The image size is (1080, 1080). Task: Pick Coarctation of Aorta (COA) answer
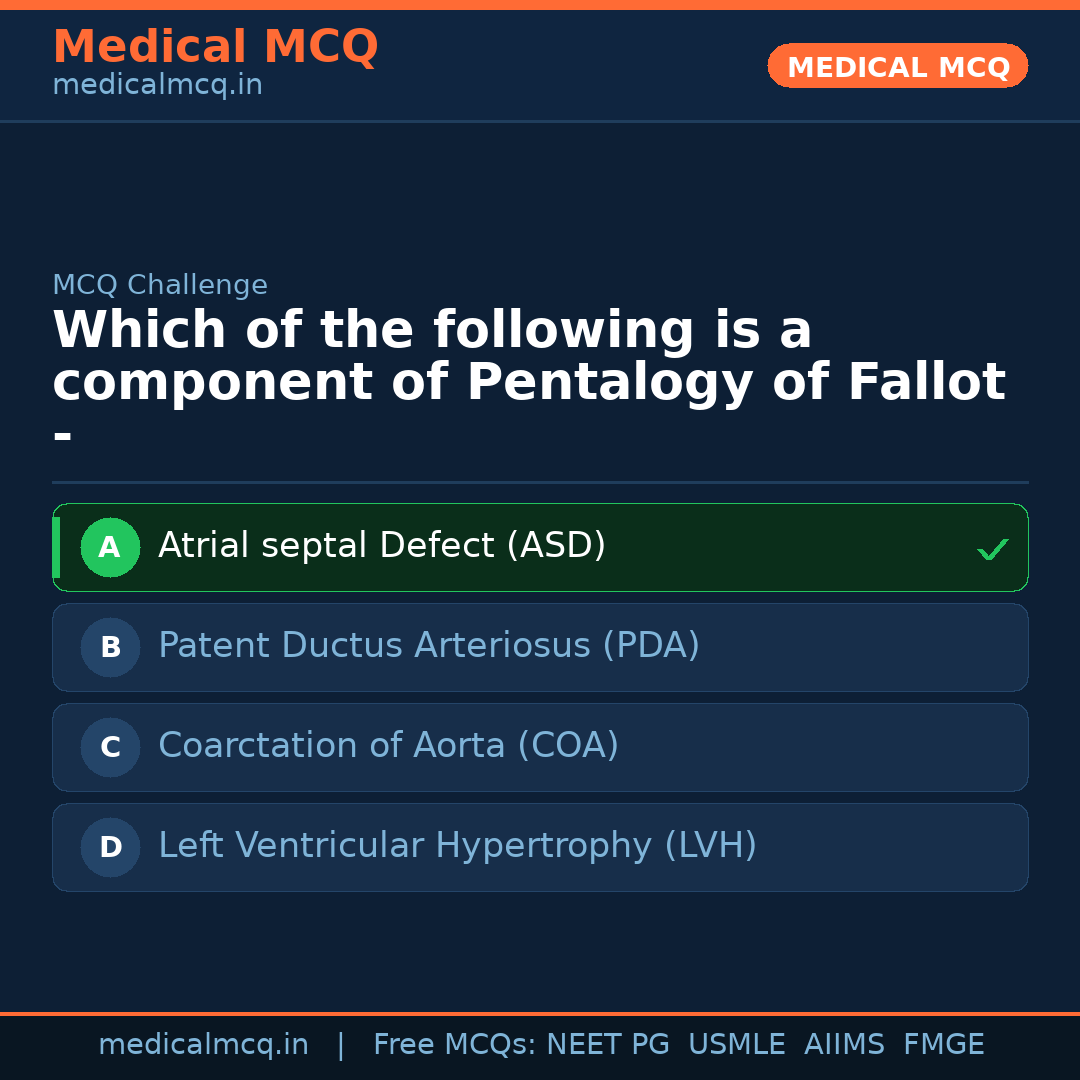point(388,746)
